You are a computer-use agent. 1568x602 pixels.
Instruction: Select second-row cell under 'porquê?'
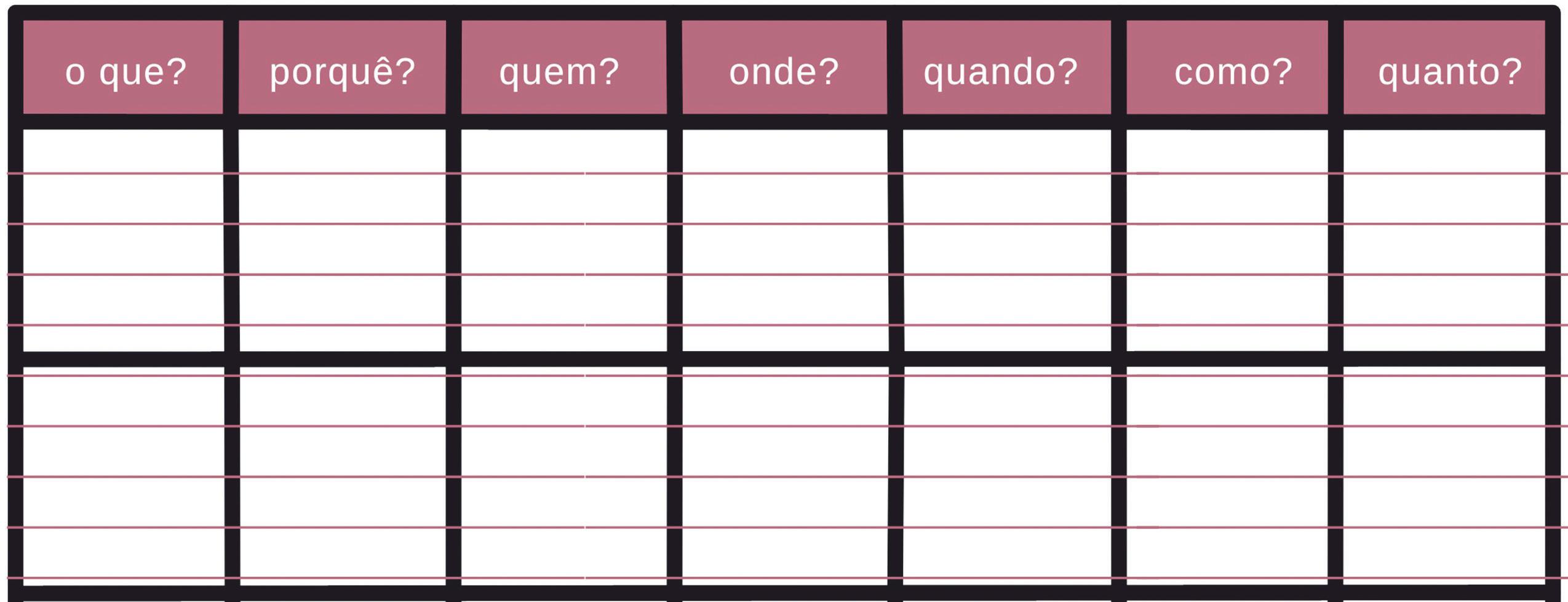tap(343, 476)
